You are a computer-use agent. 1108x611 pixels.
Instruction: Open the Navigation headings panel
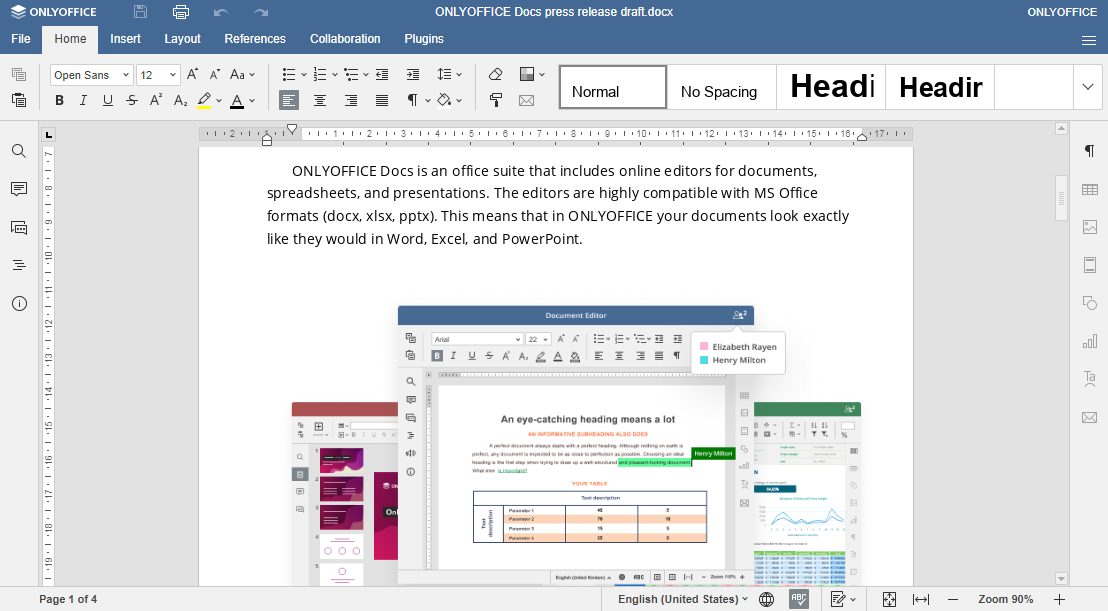point(19,266)
